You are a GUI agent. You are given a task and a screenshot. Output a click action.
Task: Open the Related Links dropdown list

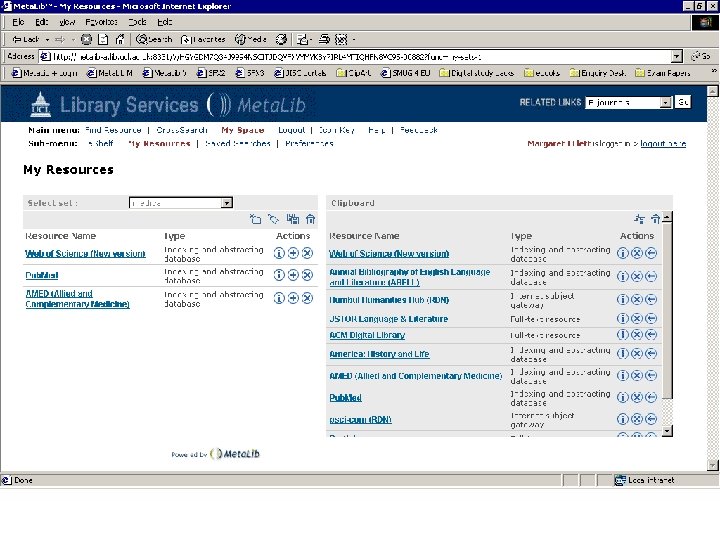666,102
